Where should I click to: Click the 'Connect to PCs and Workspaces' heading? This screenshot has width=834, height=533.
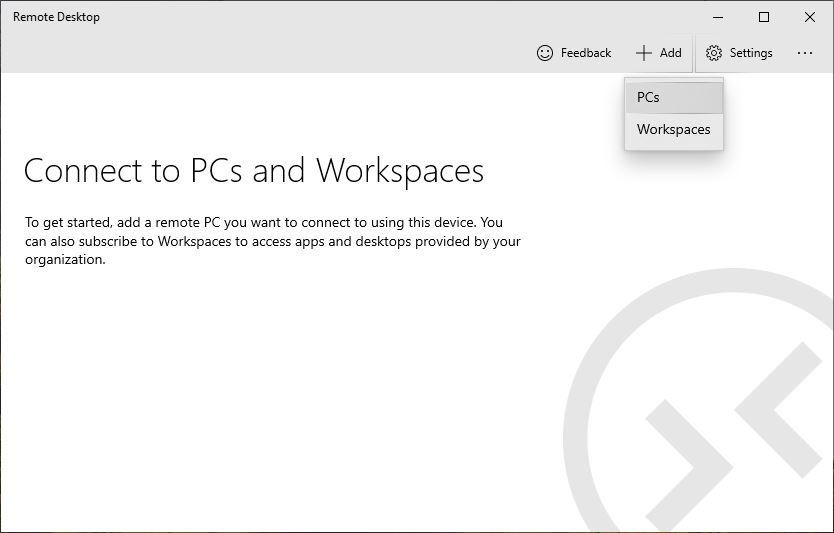click(254, 171)
